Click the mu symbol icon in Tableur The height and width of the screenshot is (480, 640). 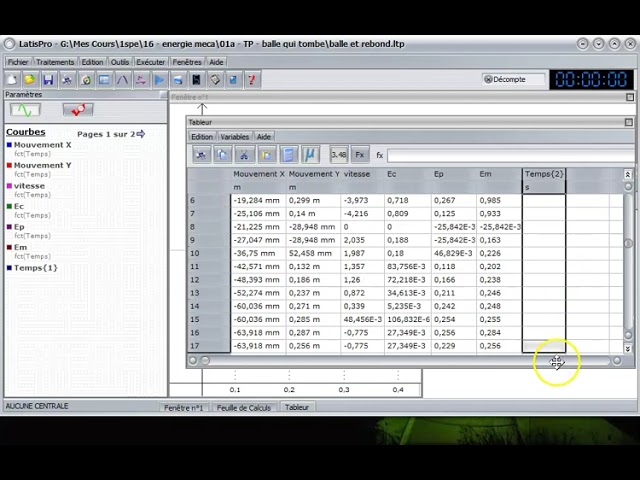[310, 155]
